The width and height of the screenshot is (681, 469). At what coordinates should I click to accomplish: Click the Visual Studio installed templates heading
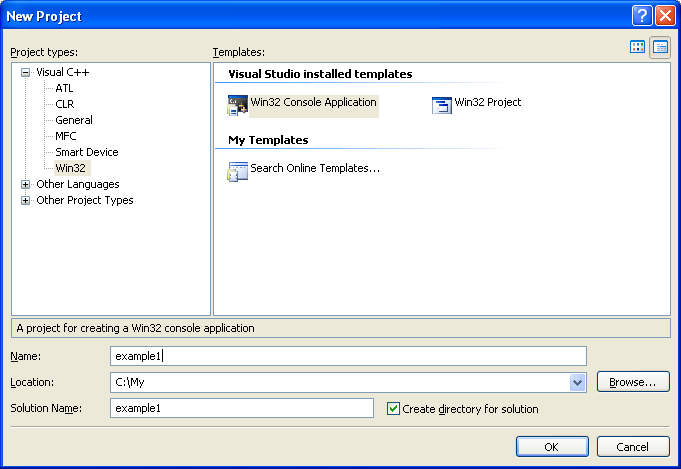coord(320,74)
